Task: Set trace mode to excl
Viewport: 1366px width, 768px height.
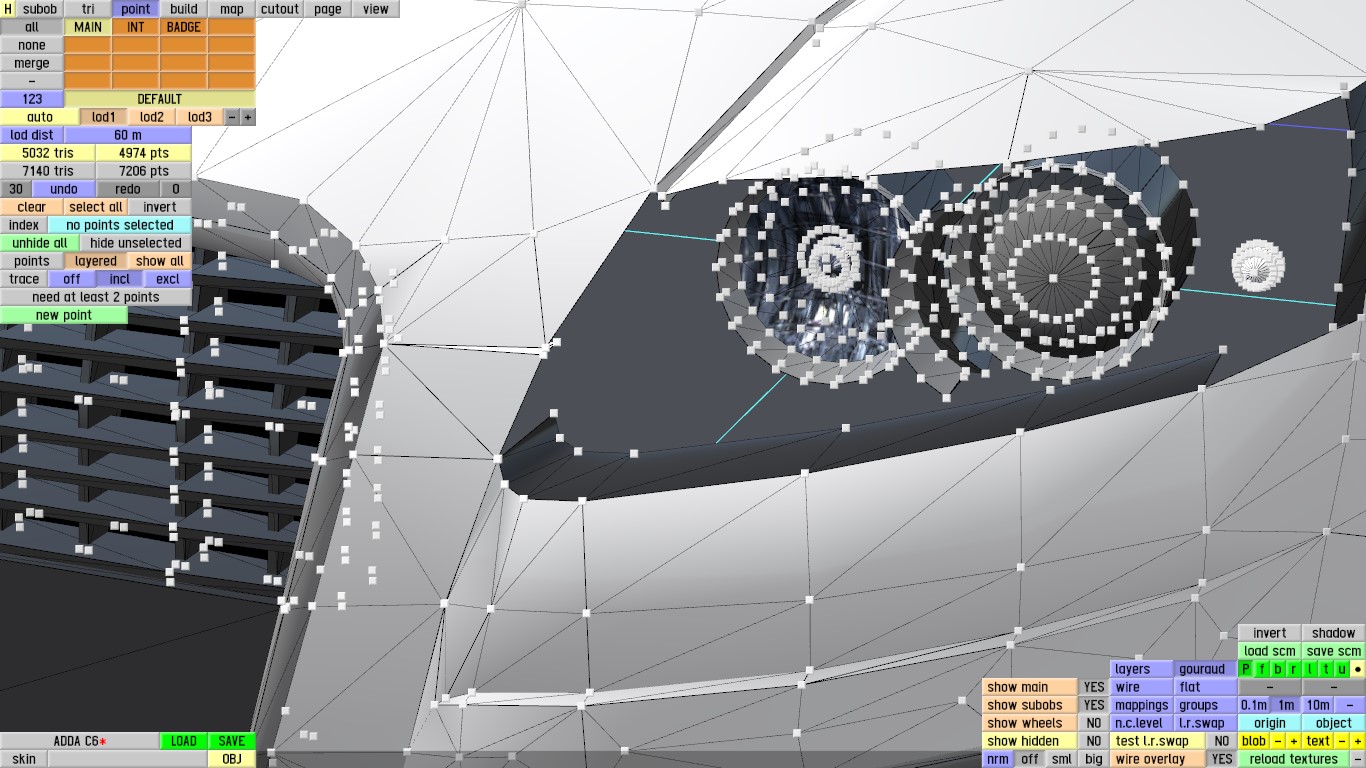Action: tap(168, 279)
